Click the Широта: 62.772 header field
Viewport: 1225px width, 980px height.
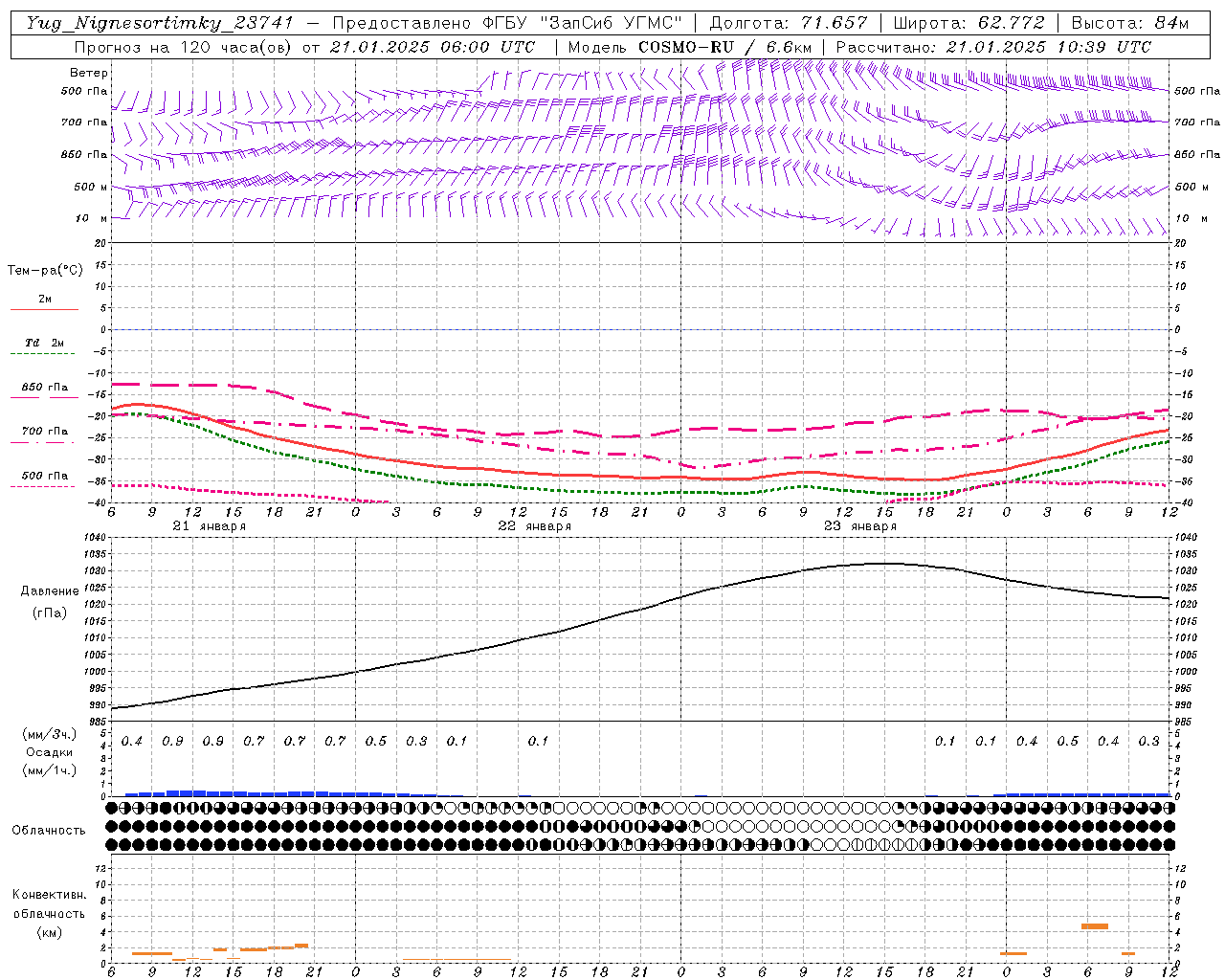(x=969, y=23)
